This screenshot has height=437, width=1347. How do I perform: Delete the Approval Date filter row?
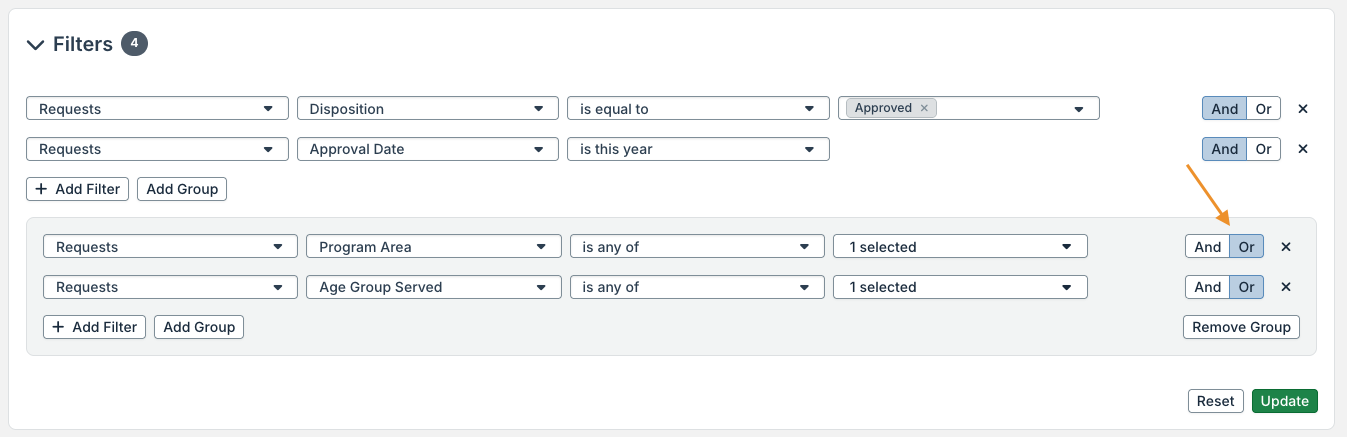click(1303, 149)
